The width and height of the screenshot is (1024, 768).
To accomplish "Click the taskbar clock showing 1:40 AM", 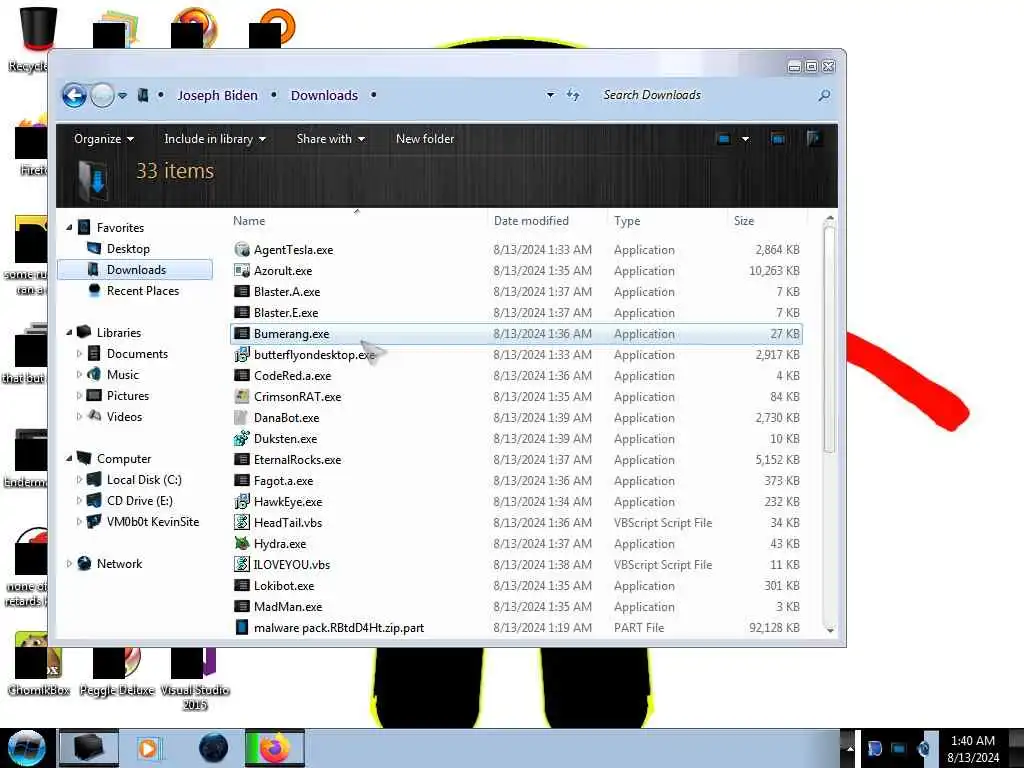I will 972,748.
